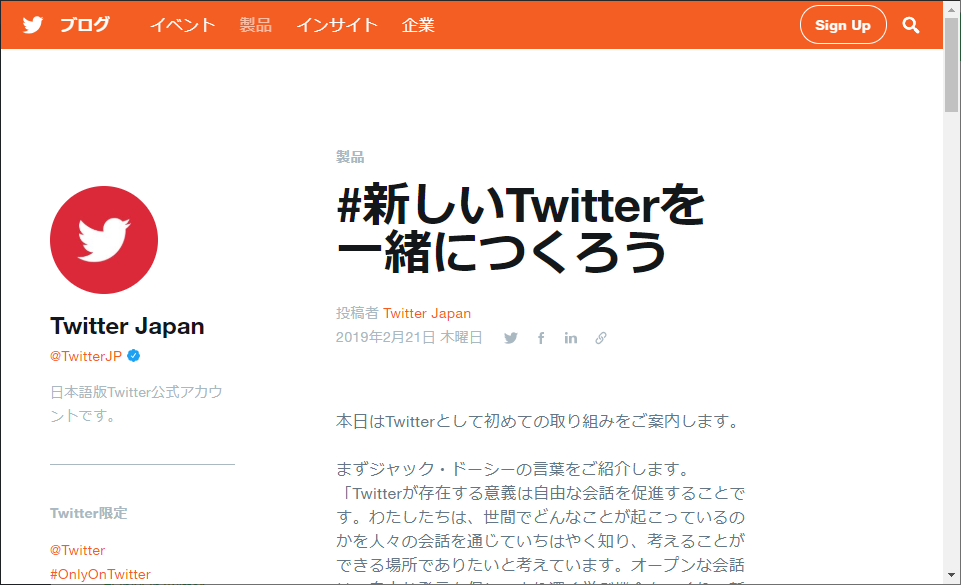The image size is (961, 585).
Task: Follow the @TwitterJP profile link
Action: coord(85,356)
